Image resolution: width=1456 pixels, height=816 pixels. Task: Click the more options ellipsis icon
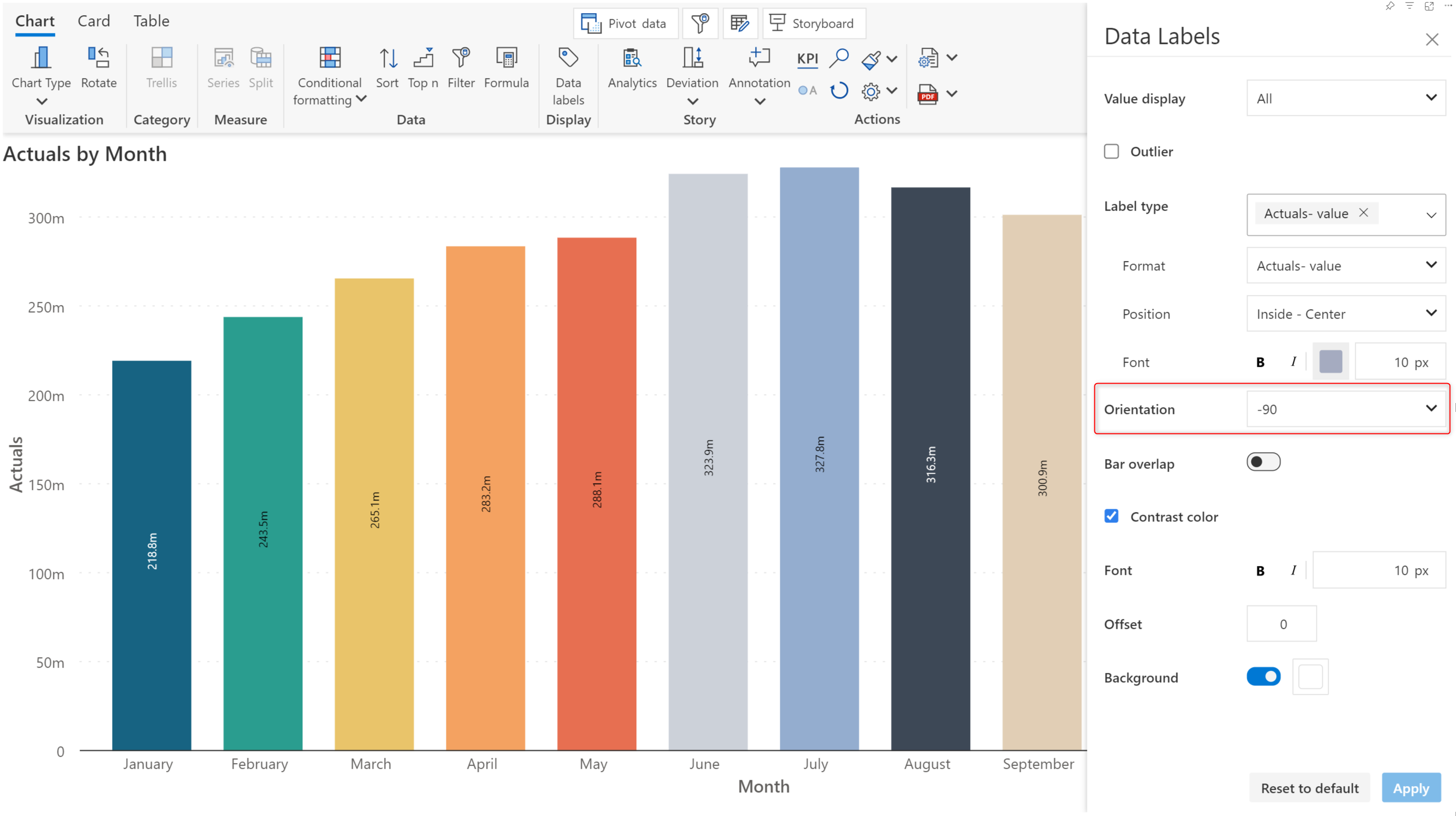click(1448, 6)
